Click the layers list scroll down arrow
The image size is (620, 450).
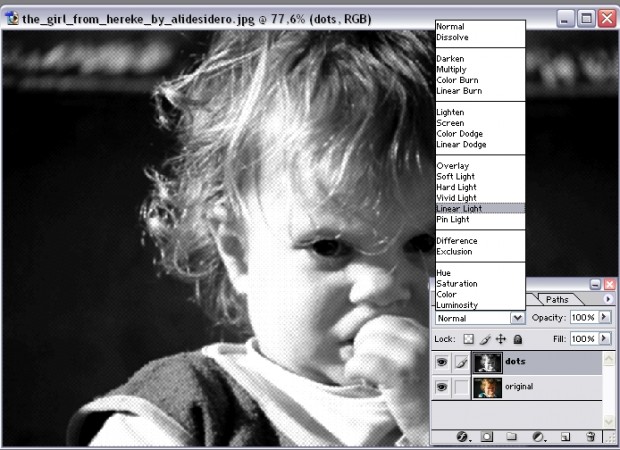pos(609,422)
